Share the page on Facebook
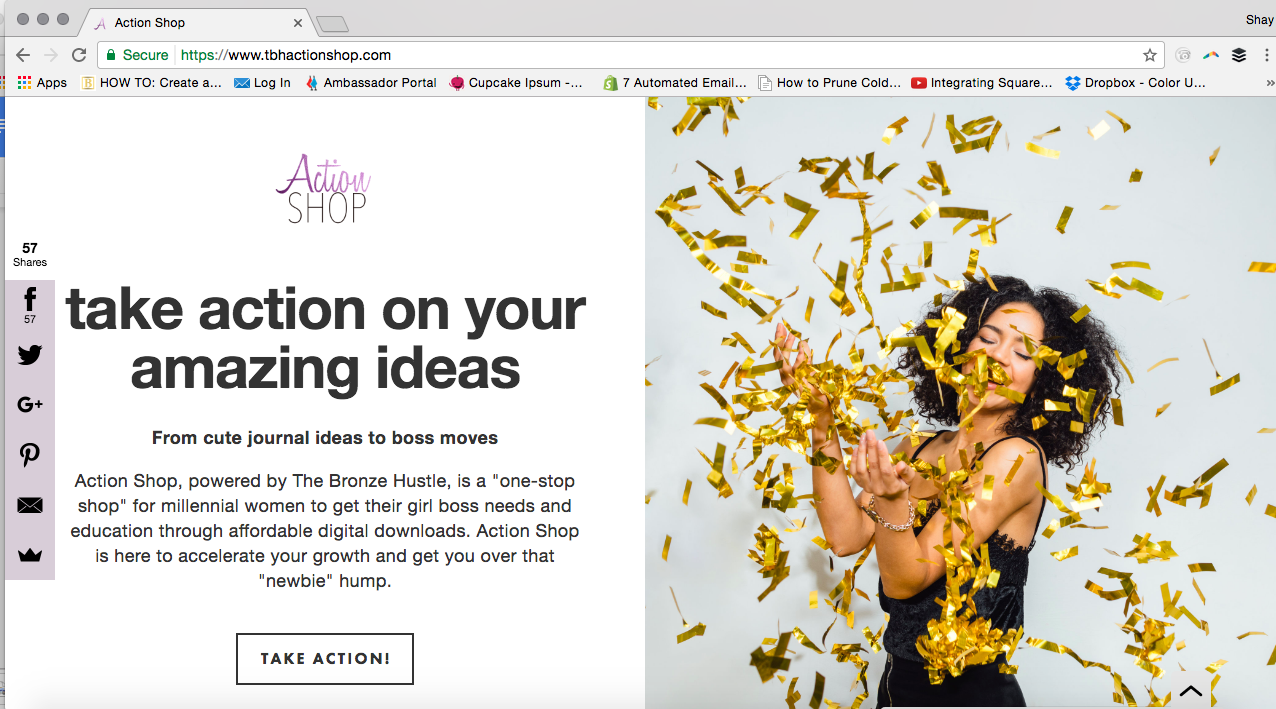Image resolution: width=1276 pixels, height=709 pixels. (30, 305)
